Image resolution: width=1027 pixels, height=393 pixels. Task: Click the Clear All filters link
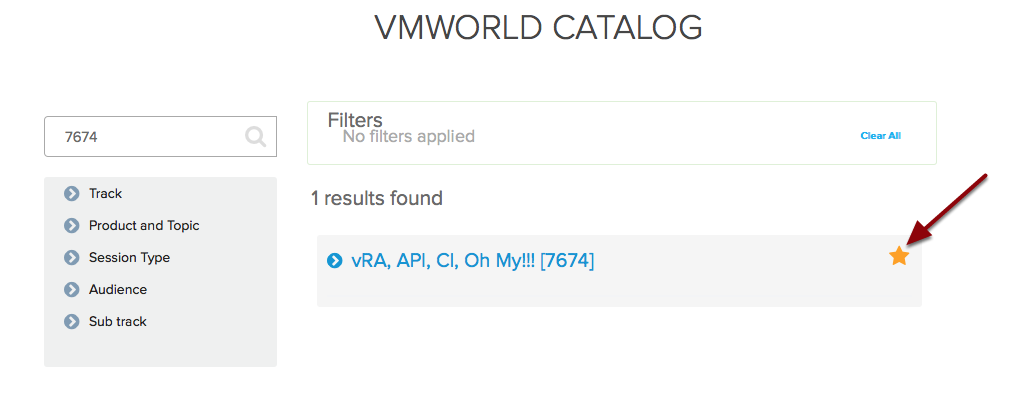point(880,136)
